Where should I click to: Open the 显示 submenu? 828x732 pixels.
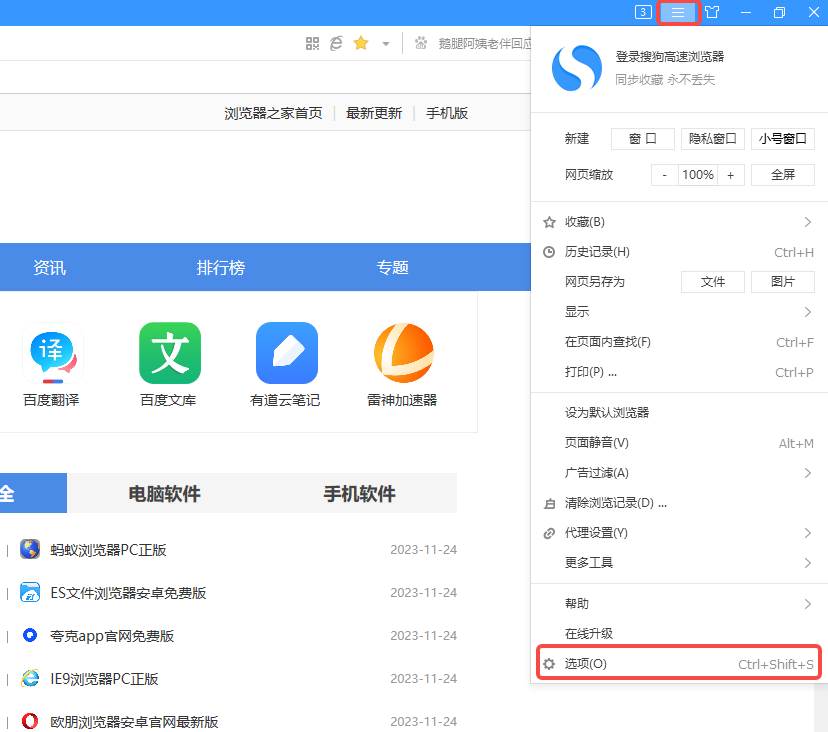[x=679, y=312]
